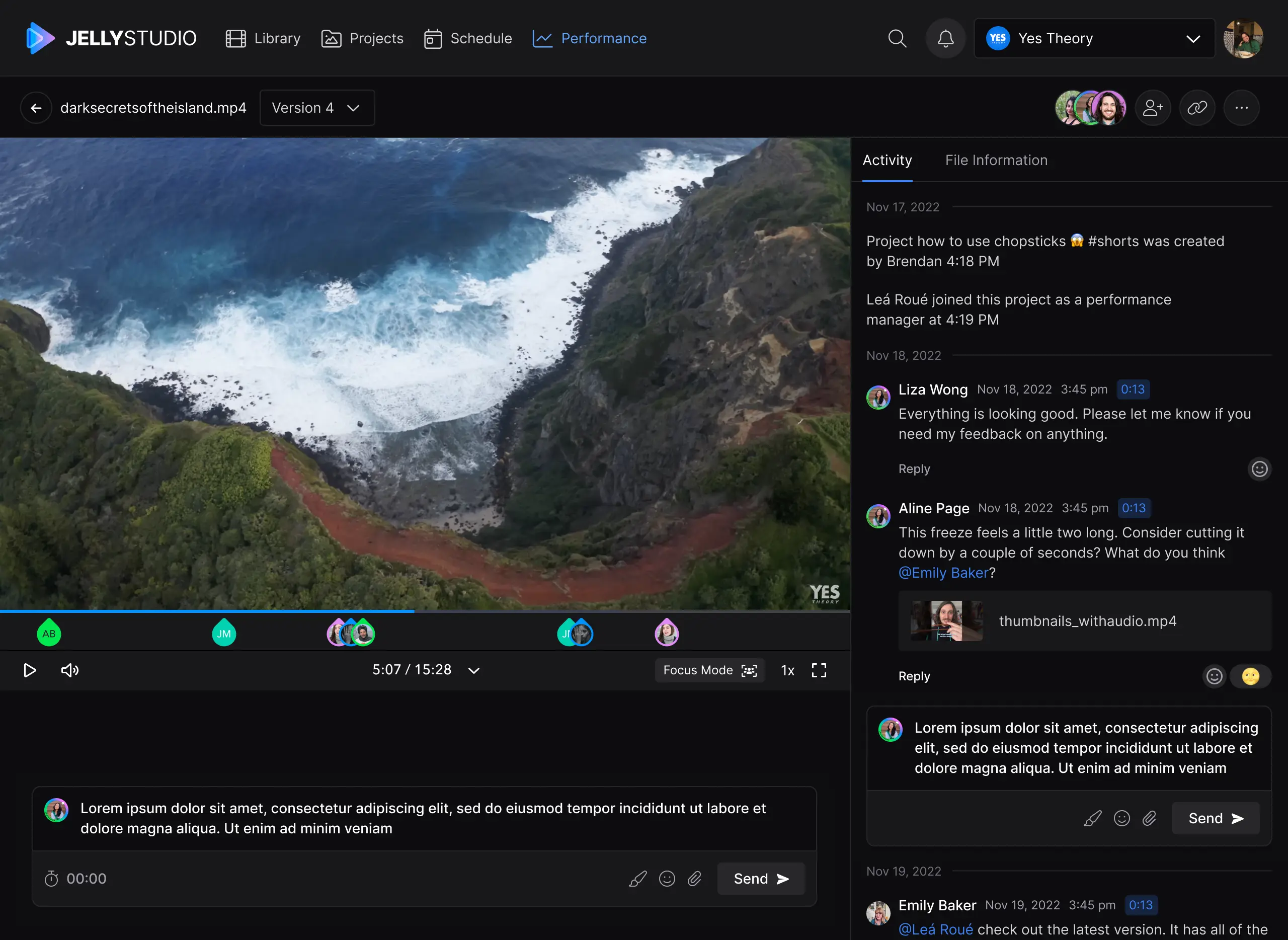Expand the Version 4 dropdown

pyautogui.click(x=317, y=108)
